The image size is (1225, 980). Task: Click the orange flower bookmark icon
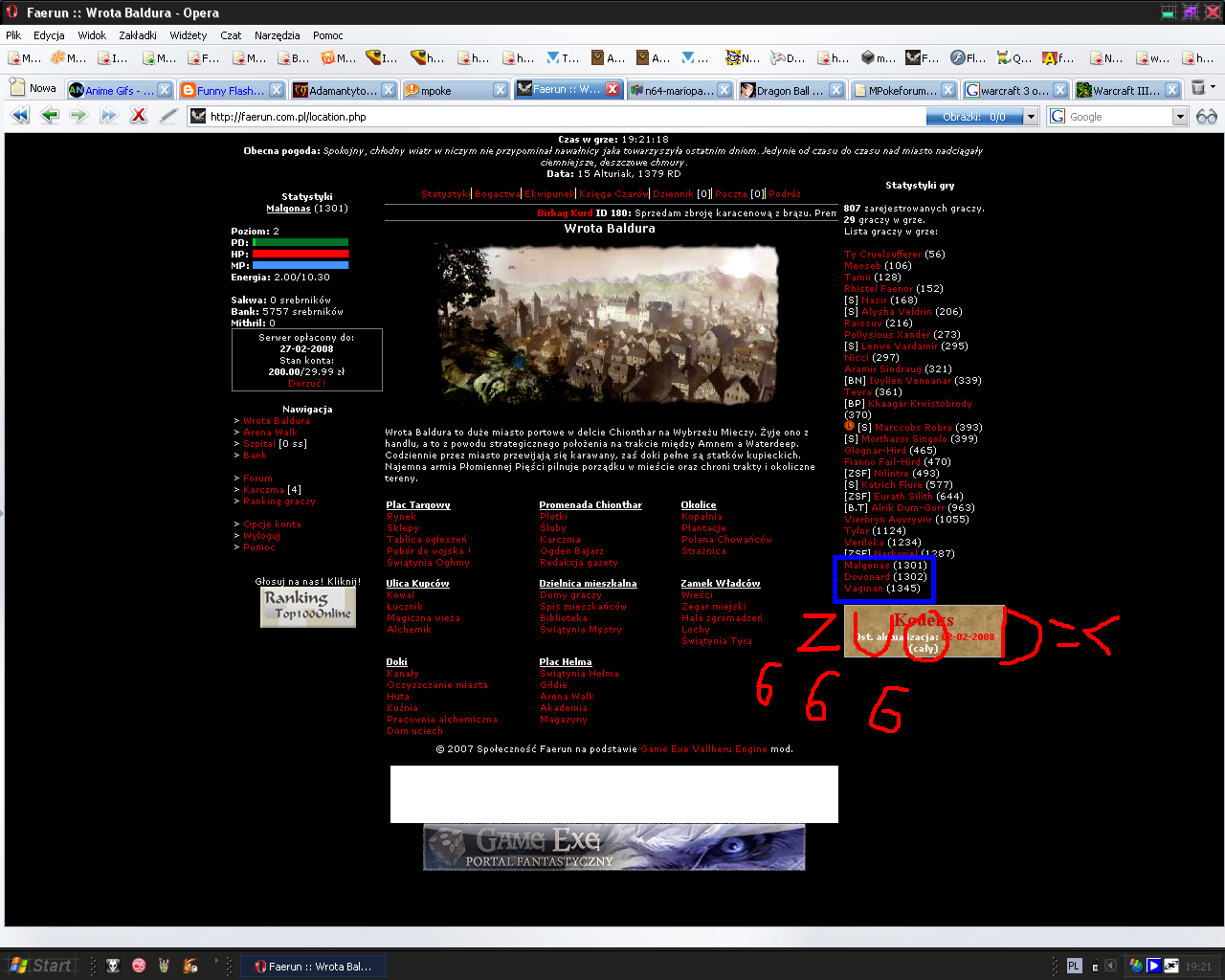coord(69,58)
